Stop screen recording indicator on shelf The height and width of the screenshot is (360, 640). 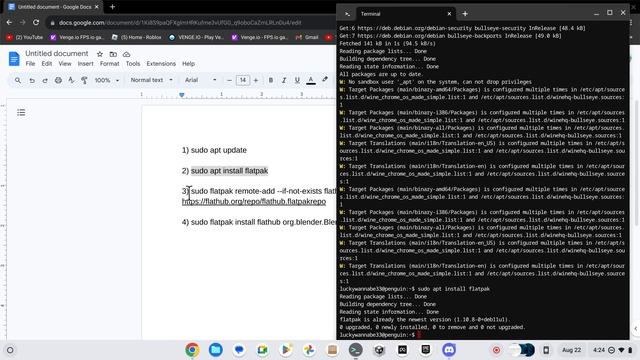[x=496, y=350]
